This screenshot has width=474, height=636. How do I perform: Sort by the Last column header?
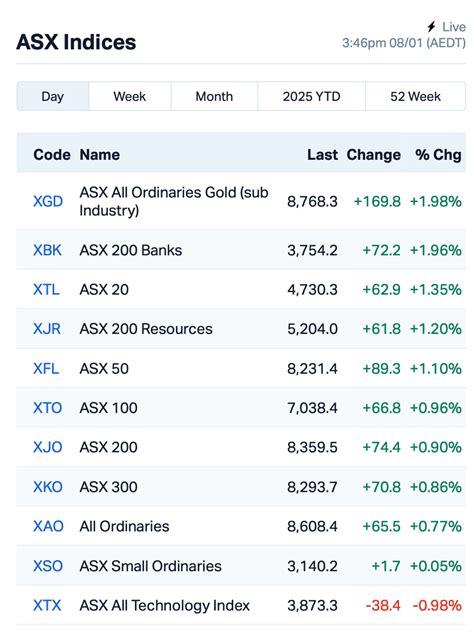pyautogui.click(x=322, y=155)
